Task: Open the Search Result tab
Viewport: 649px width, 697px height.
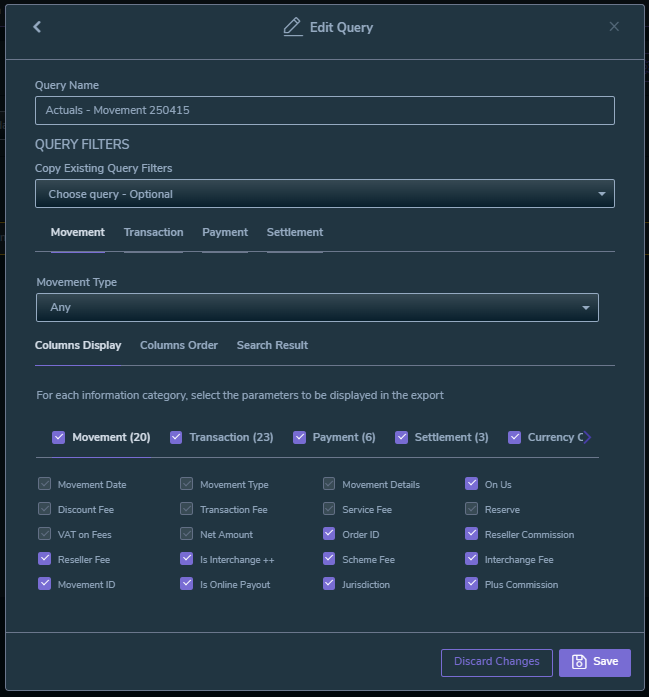Action: (272, 345)
